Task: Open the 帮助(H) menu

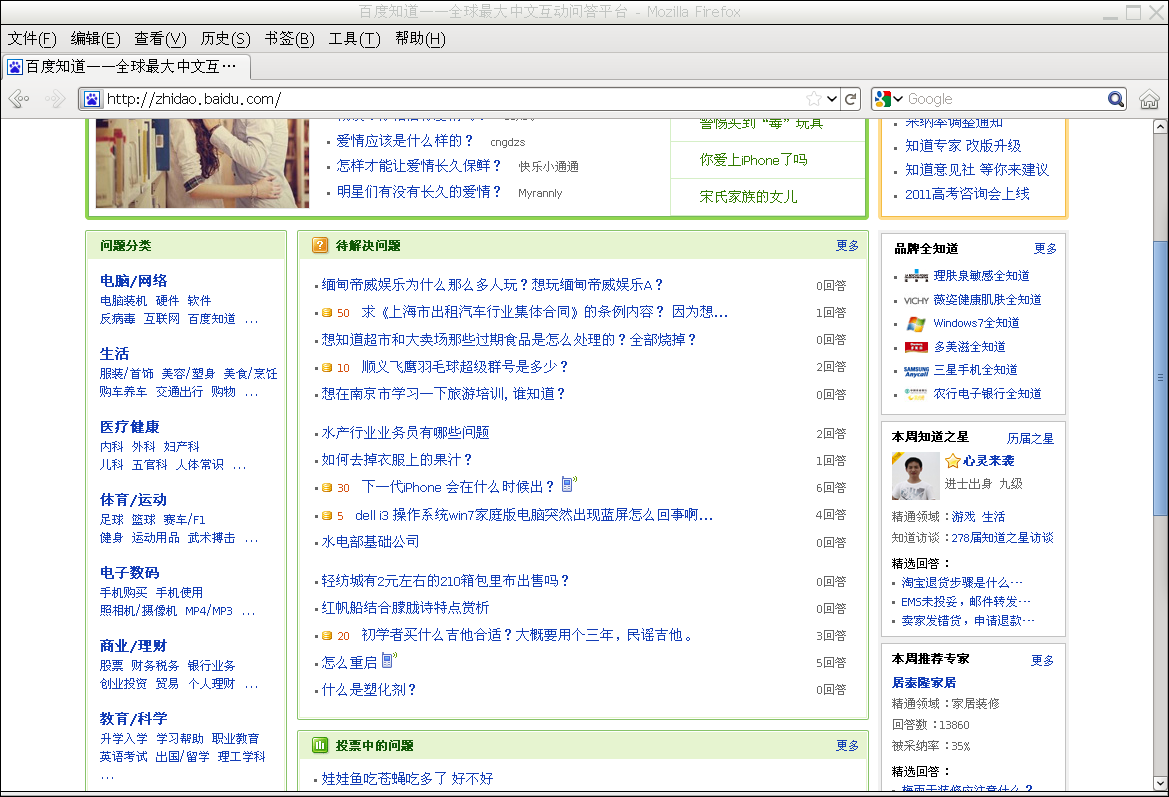Action: click(x=420, y=39)
